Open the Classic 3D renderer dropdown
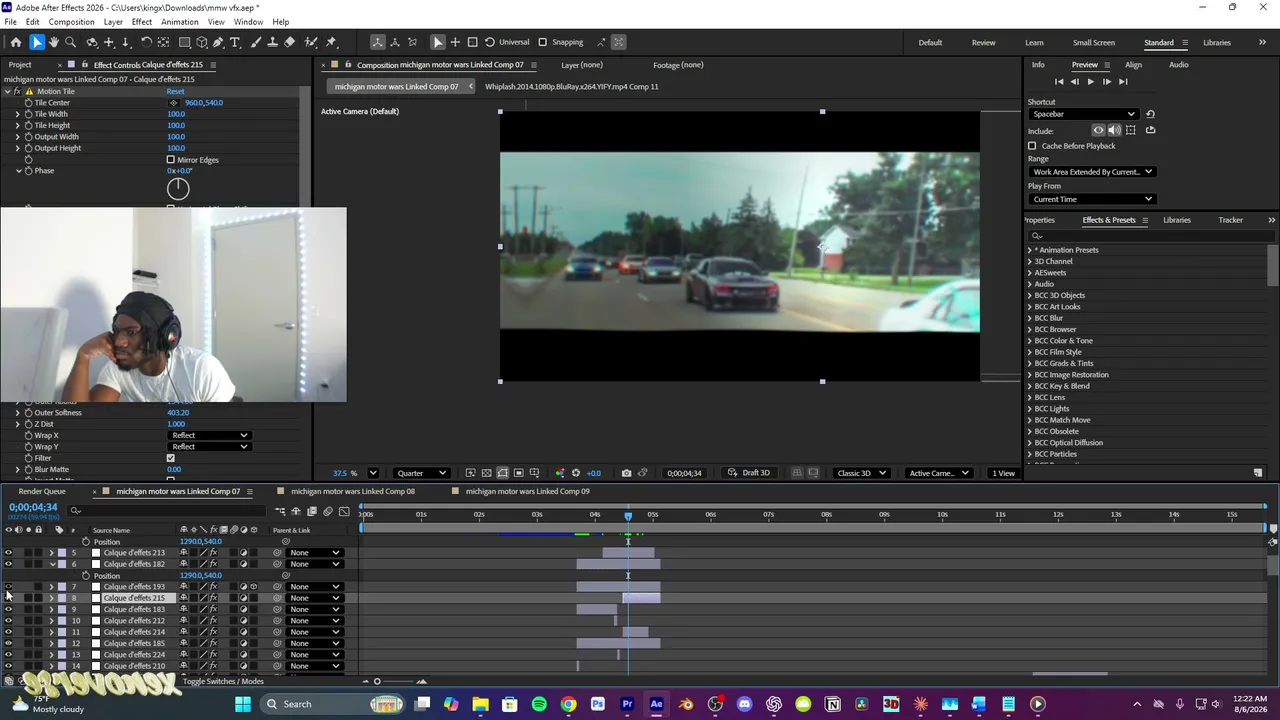The height and width of the screenshot is (720, 1280). [x=861, y=473]
